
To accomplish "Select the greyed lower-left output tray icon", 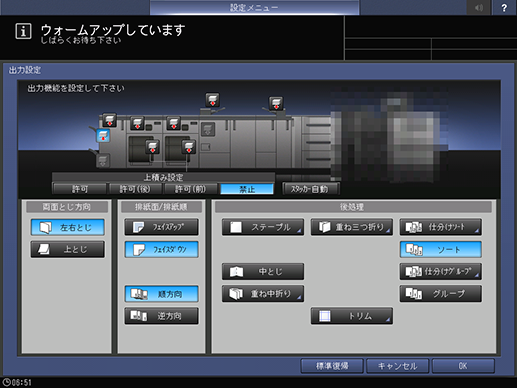I will (103, 161).
